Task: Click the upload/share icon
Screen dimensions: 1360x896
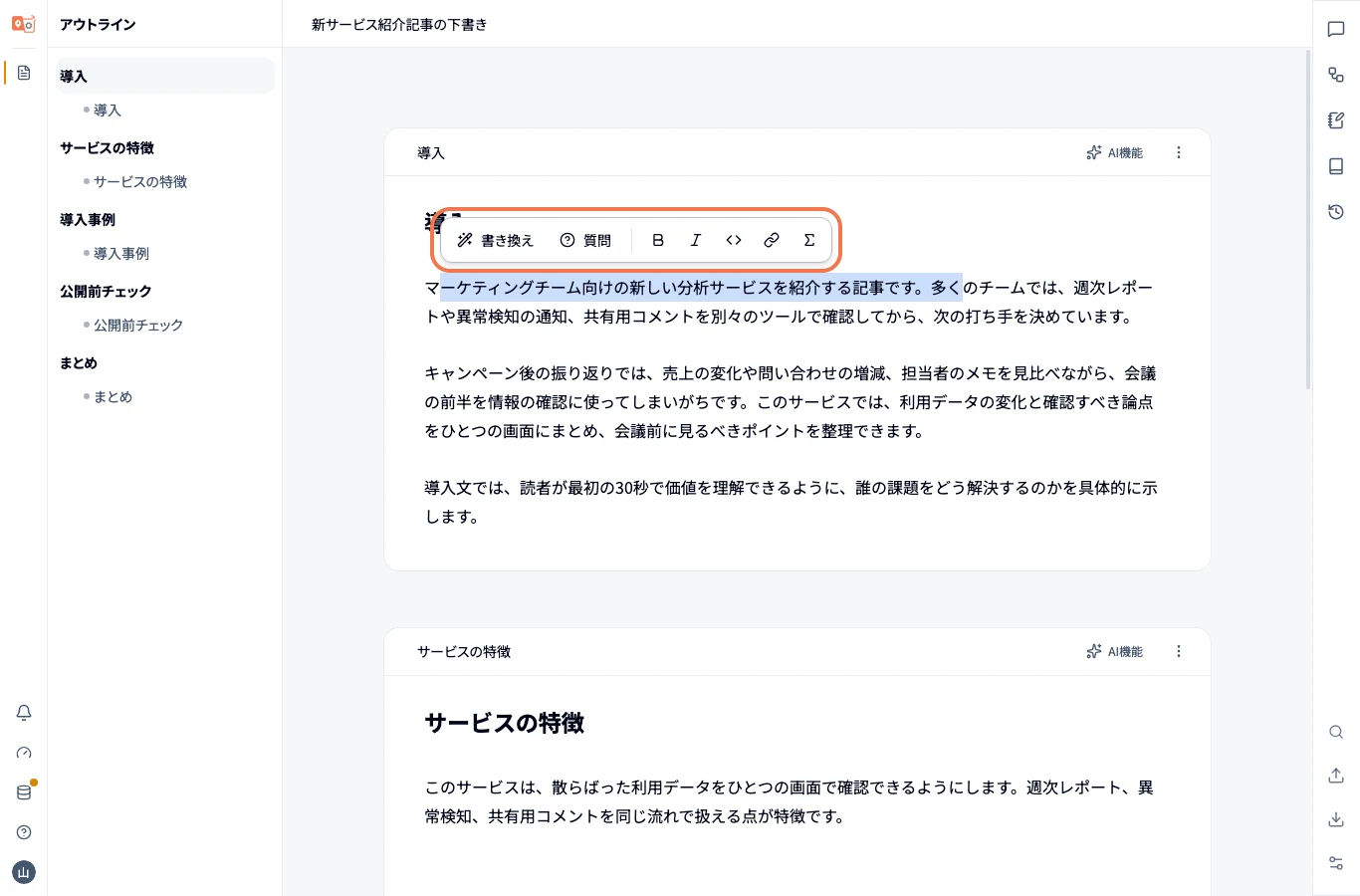Action: (1336, 776)
